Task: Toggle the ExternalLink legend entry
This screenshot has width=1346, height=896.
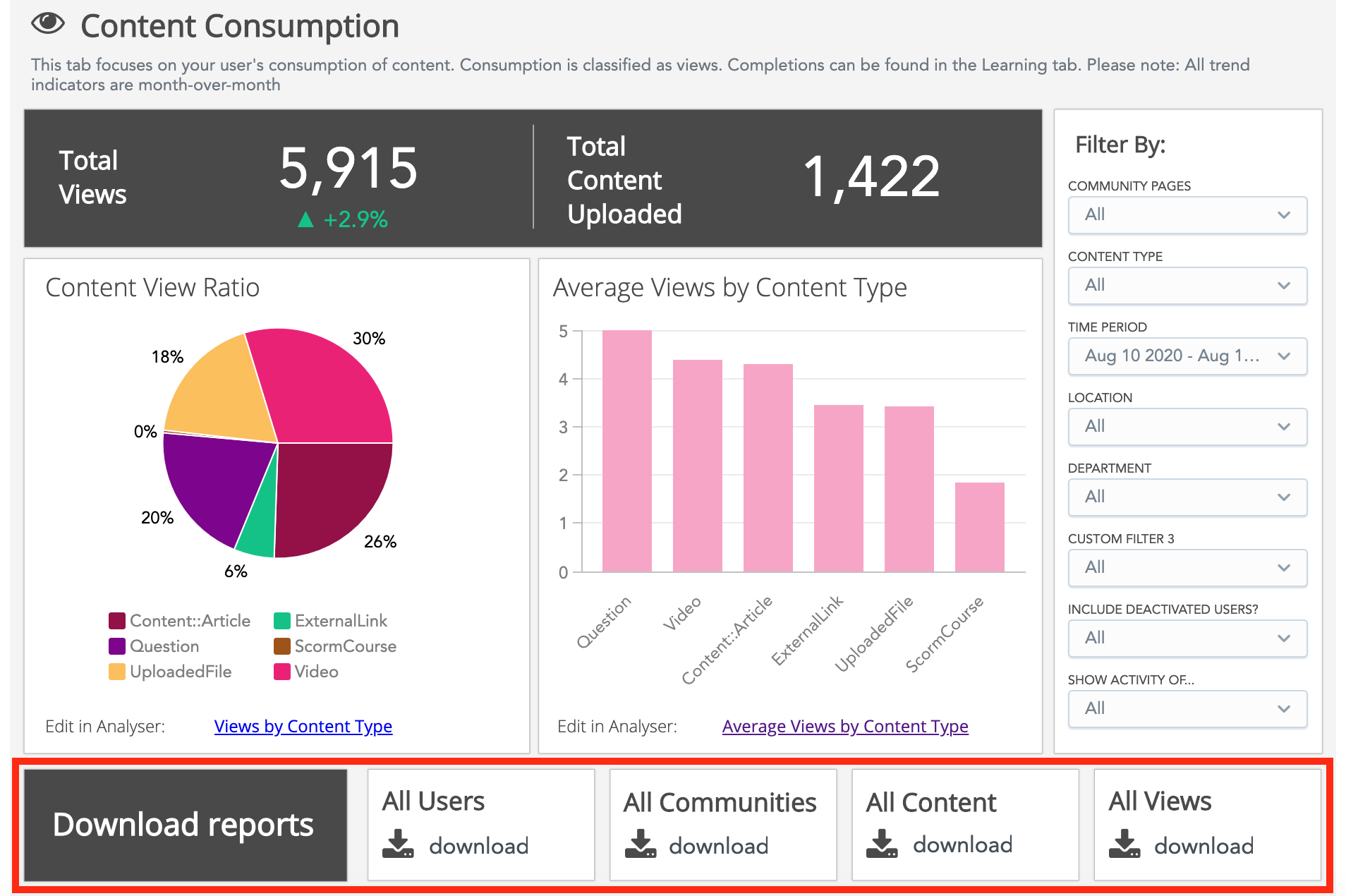Action: (331, 621)
